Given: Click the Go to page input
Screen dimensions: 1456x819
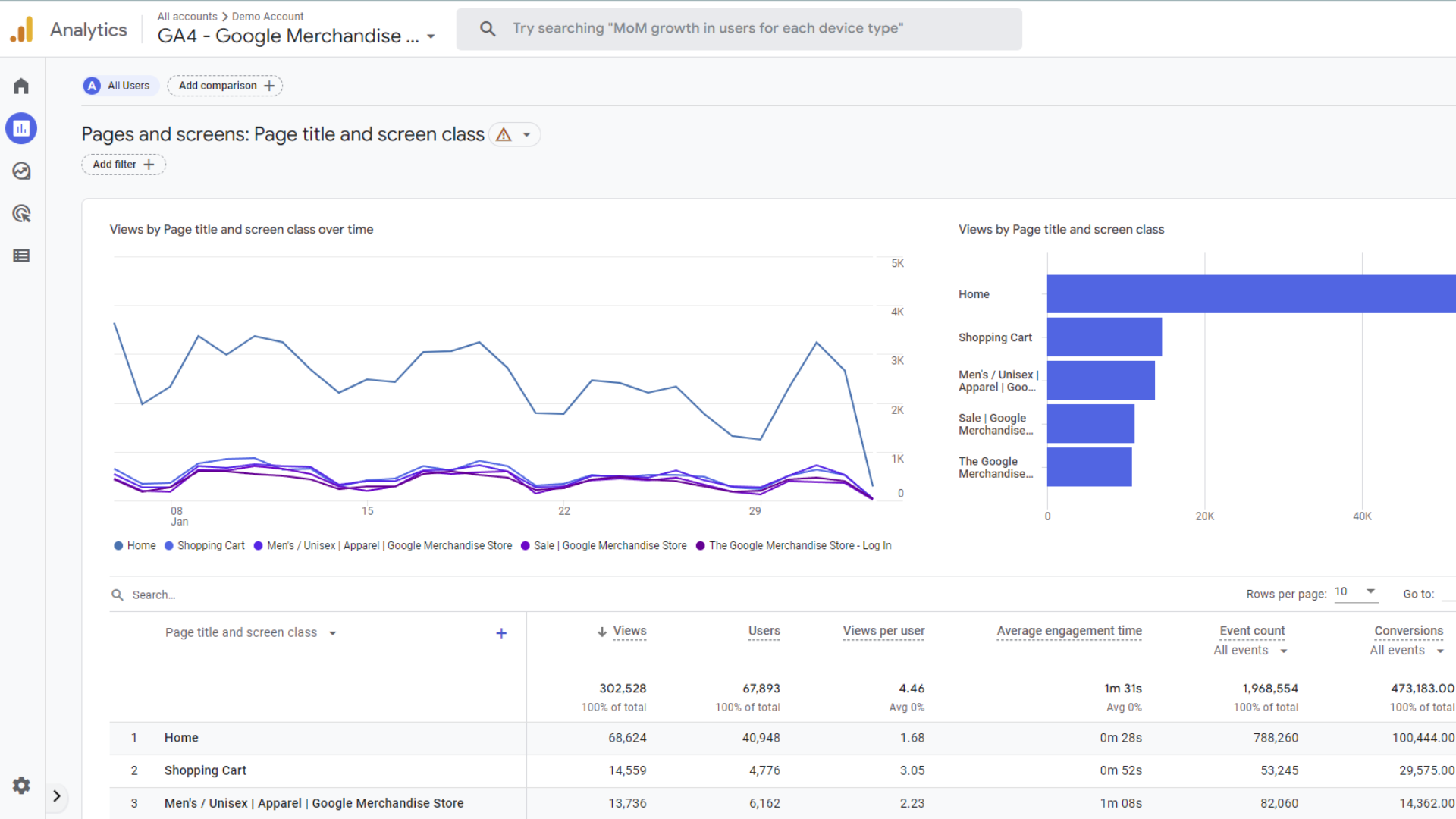Looking at the screenshot, I should (1448, 594).
